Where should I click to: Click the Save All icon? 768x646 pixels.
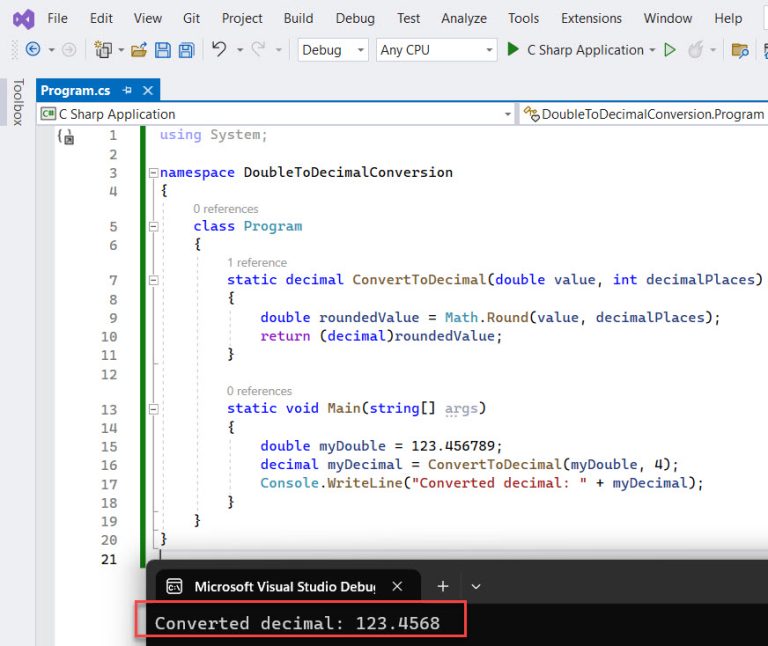tap(187, 50)
